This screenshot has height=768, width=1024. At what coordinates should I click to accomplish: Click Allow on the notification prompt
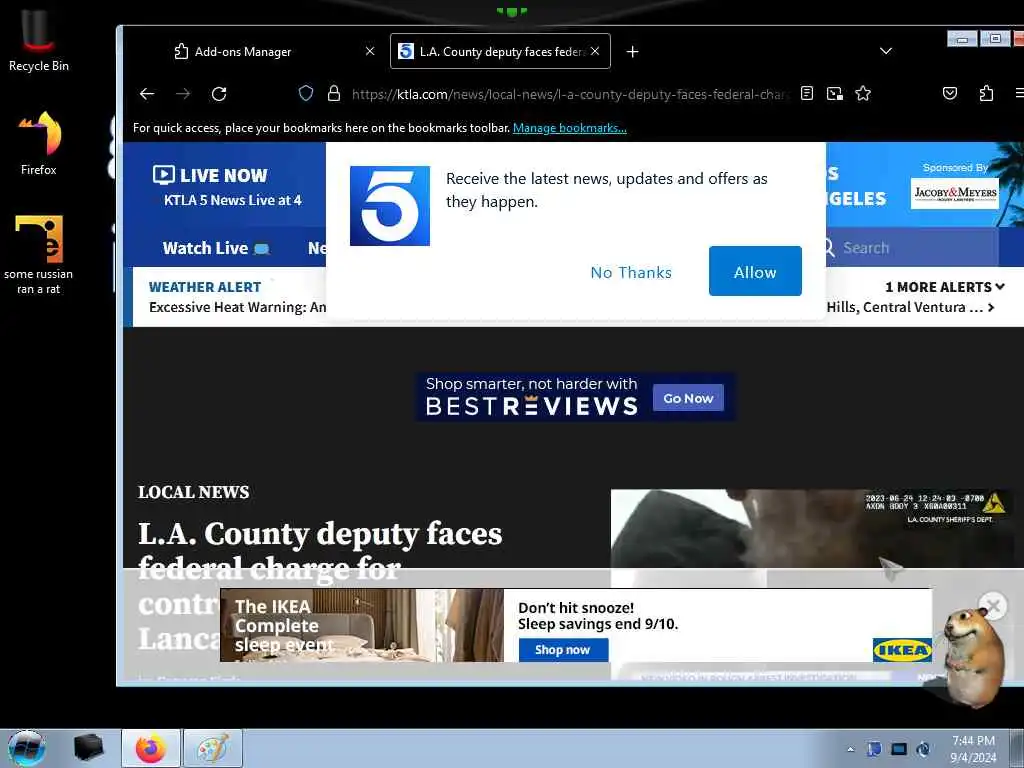click(755, 271)
